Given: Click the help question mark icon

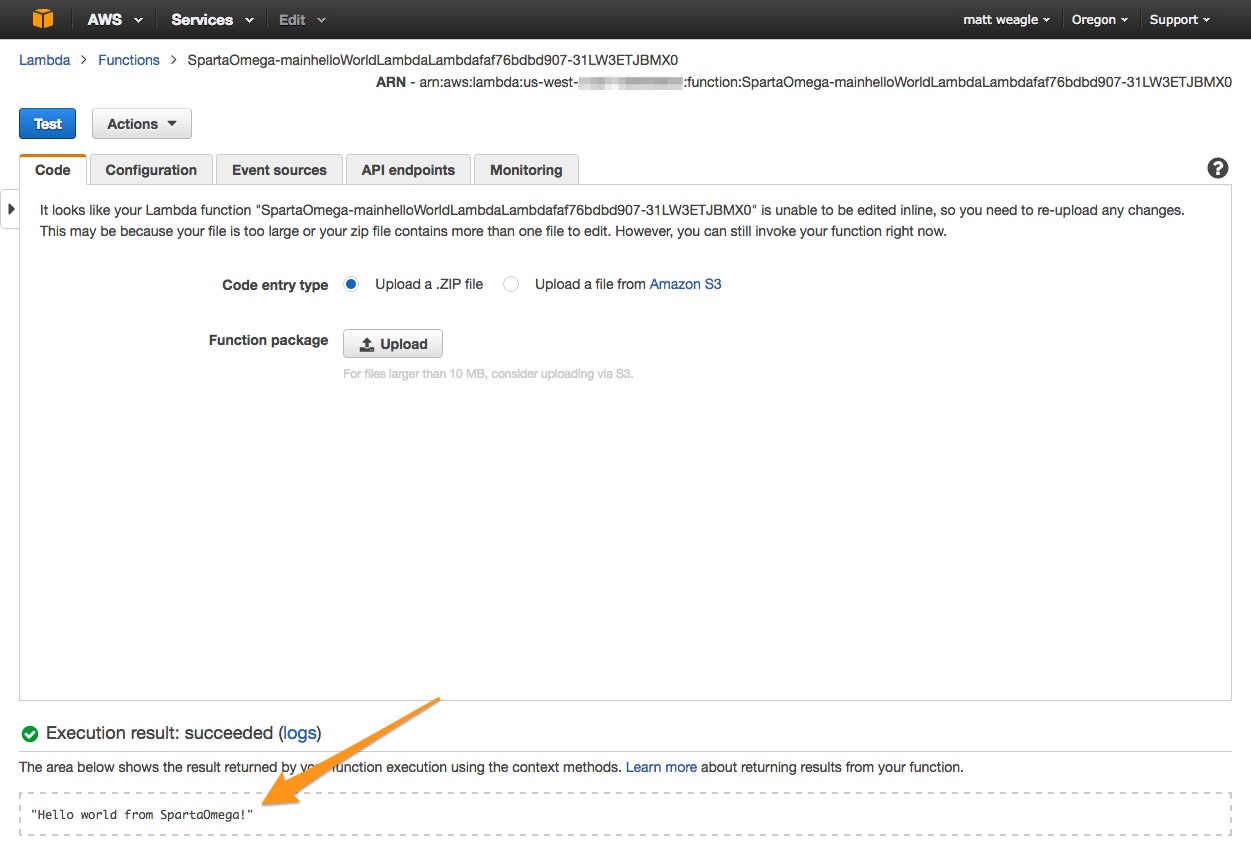Looking at the screenshot, I should [x=1217, y=168].
